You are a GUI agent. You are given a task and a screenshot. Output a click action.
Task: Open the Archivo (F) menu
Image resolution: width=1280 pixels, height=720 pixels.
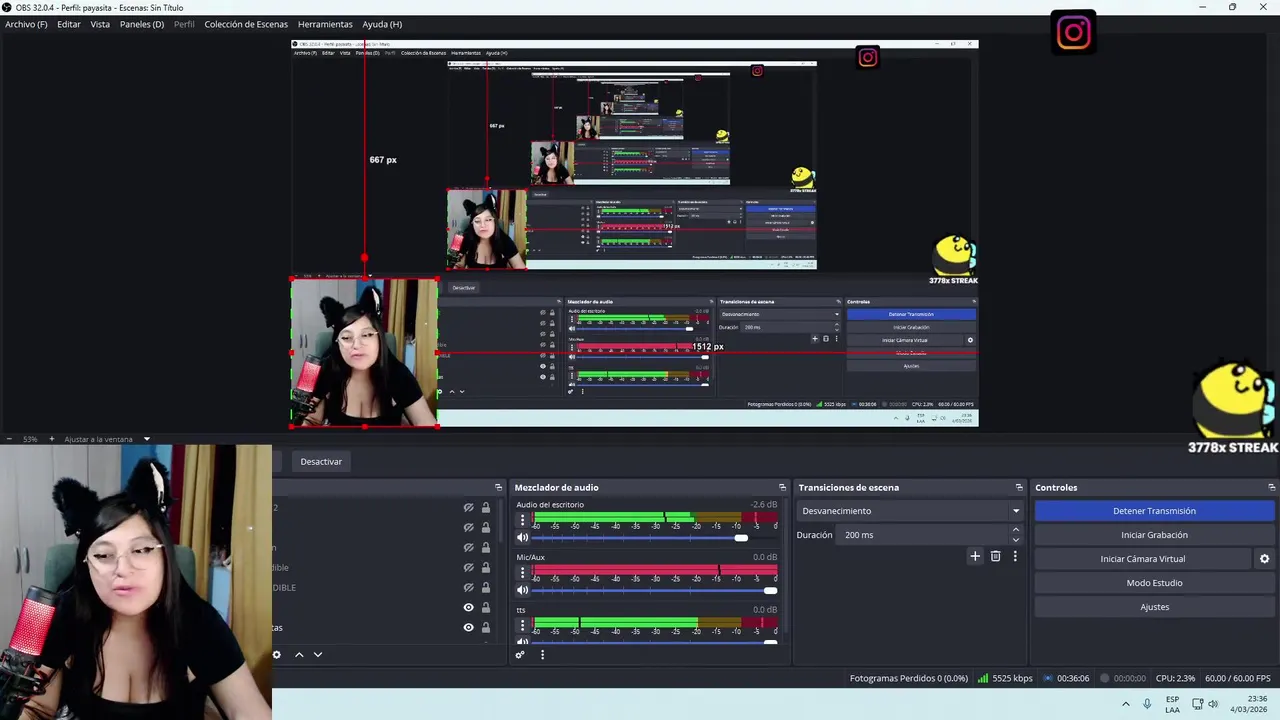click(26, 24)
